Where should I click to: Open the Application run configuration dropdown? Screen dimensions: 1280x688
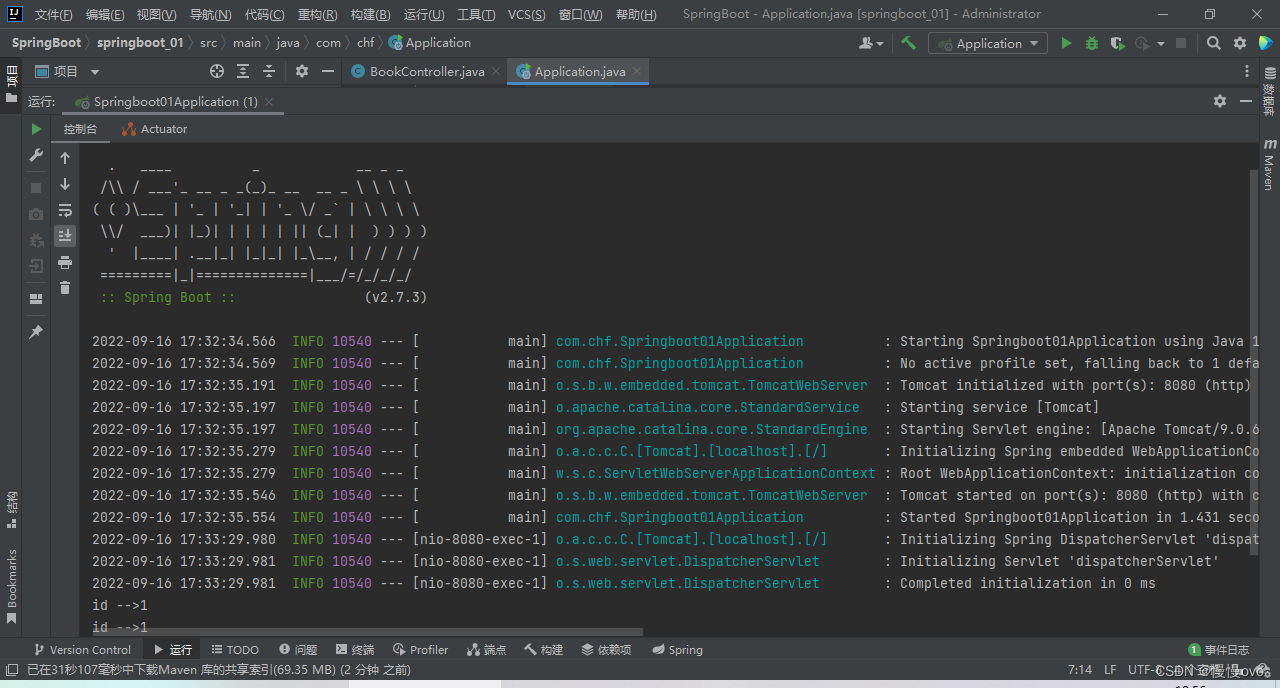coord(987,43)
